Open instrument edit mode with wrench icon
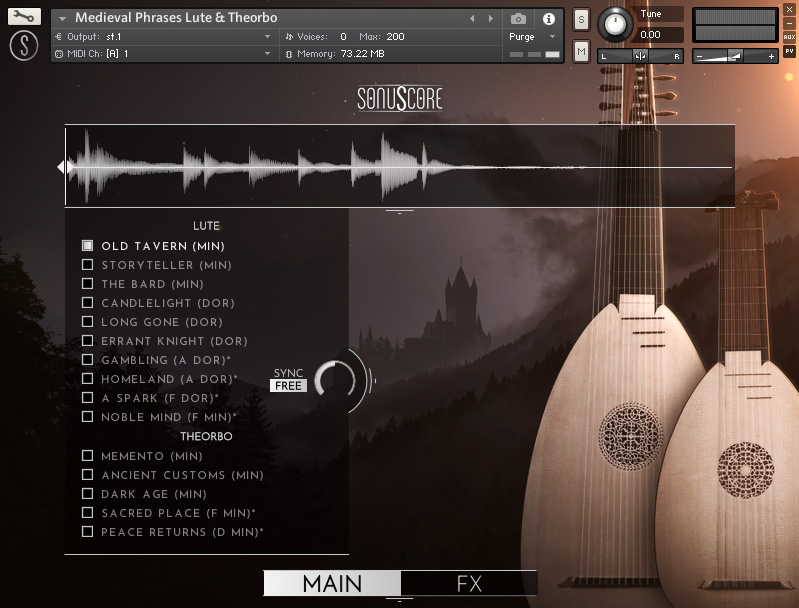Viewport: 799px width, 608px height. point(25,17)
